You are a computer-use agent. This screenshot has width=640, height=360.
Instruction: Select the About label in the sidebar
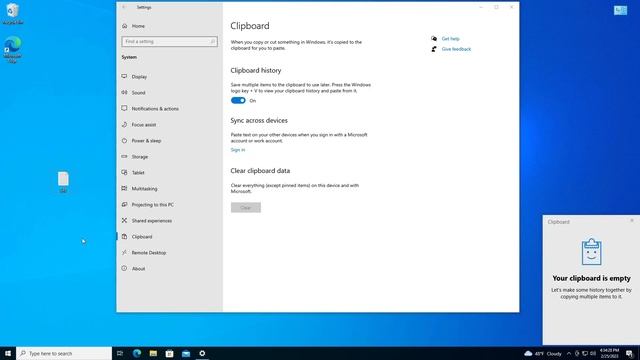[x=138, y=269]
